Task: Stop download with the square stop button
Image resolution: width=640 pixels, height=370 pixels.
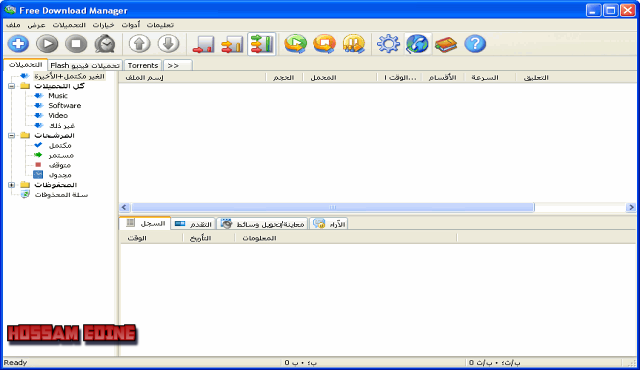Action: point(76,44)
